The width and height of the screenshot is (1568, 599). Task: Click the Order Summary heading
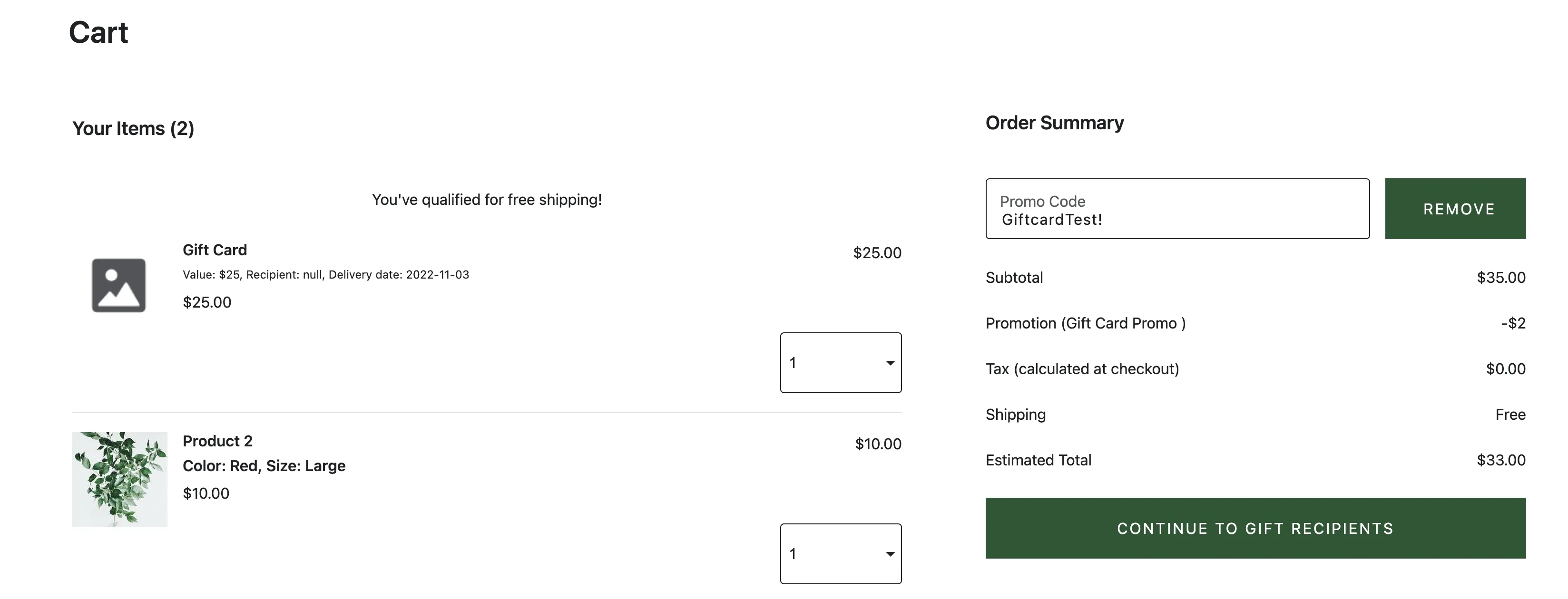point(1054,123)
